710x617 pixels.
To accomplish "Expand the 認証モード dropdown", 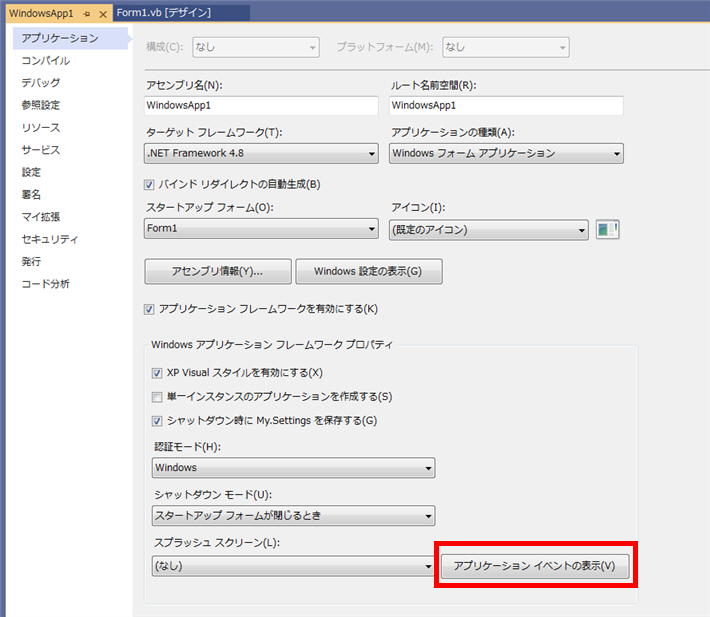I will 293,468.
